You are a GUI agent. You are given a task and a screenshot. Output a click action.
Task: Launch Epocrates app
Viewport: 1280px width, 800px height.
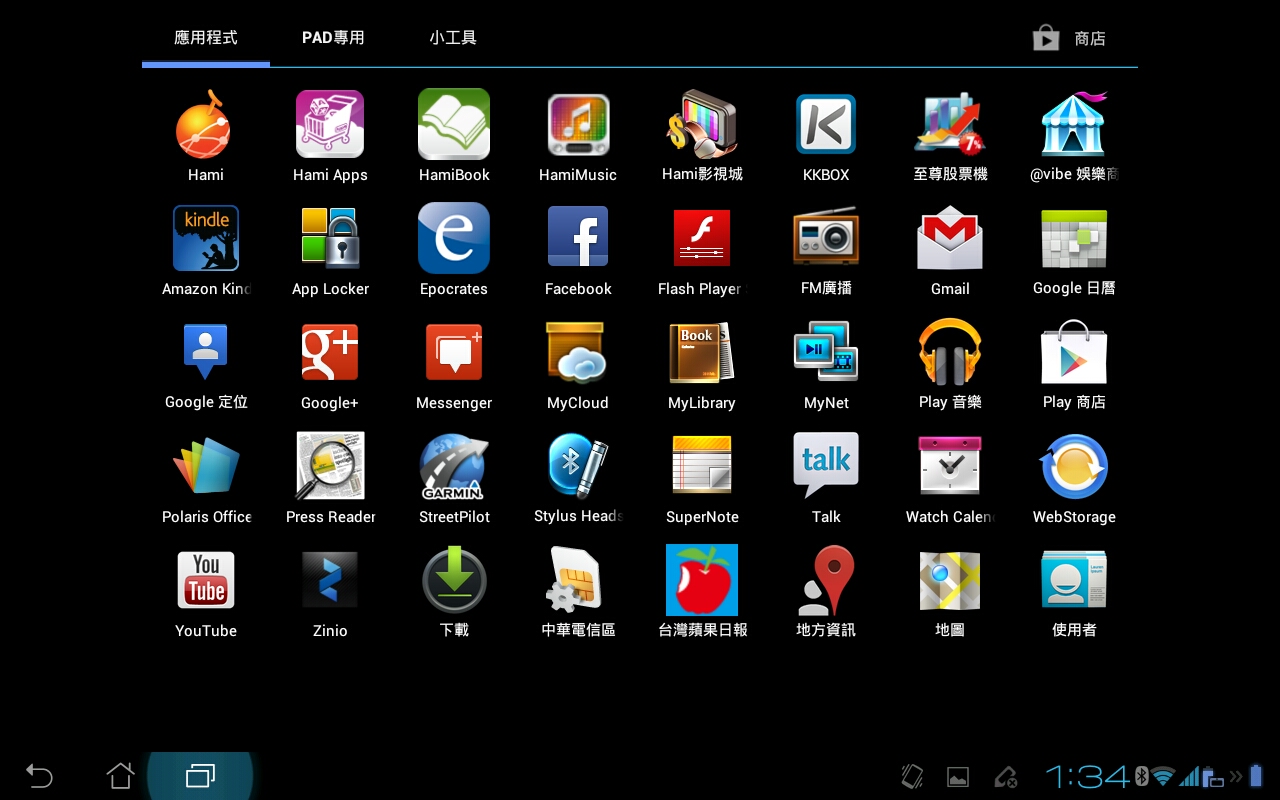(454, 238)
